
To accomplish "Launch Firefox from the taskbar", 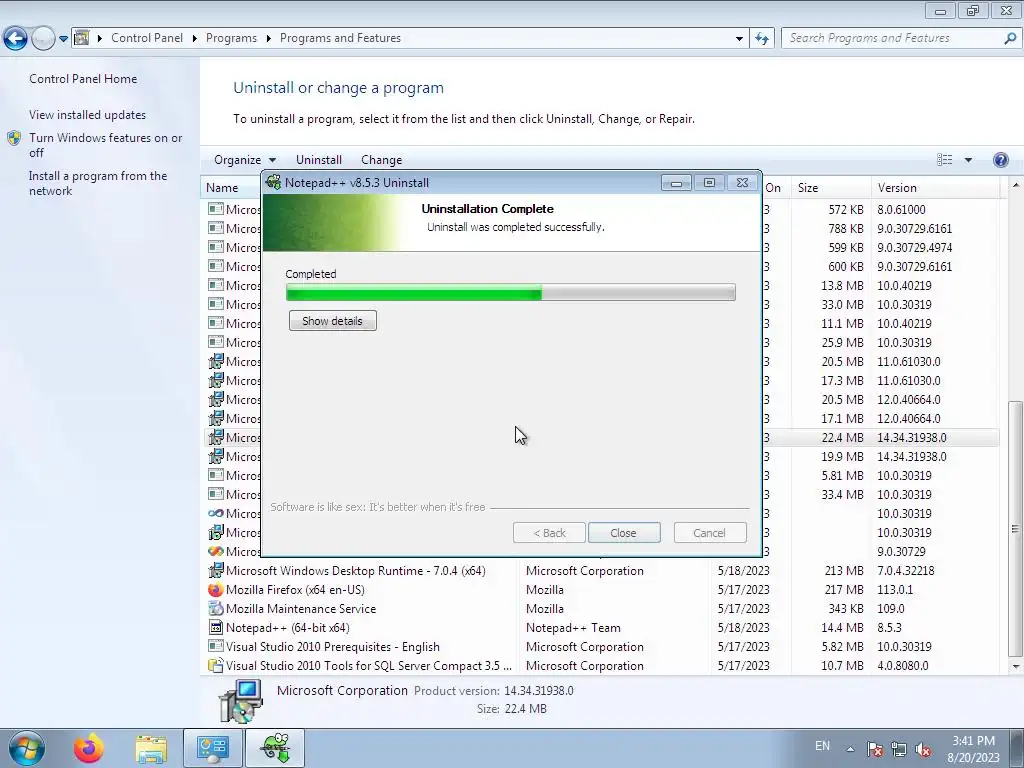I will click(x=89, y=748).
